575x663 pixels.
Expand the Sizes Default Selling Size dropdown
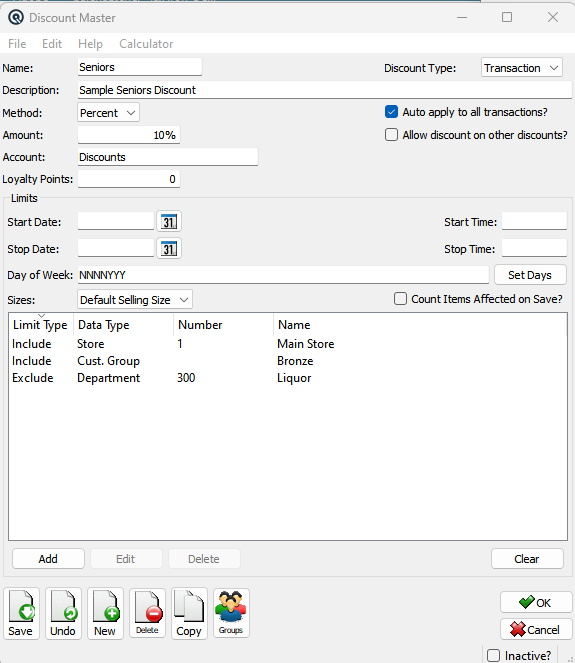point(135,300)
